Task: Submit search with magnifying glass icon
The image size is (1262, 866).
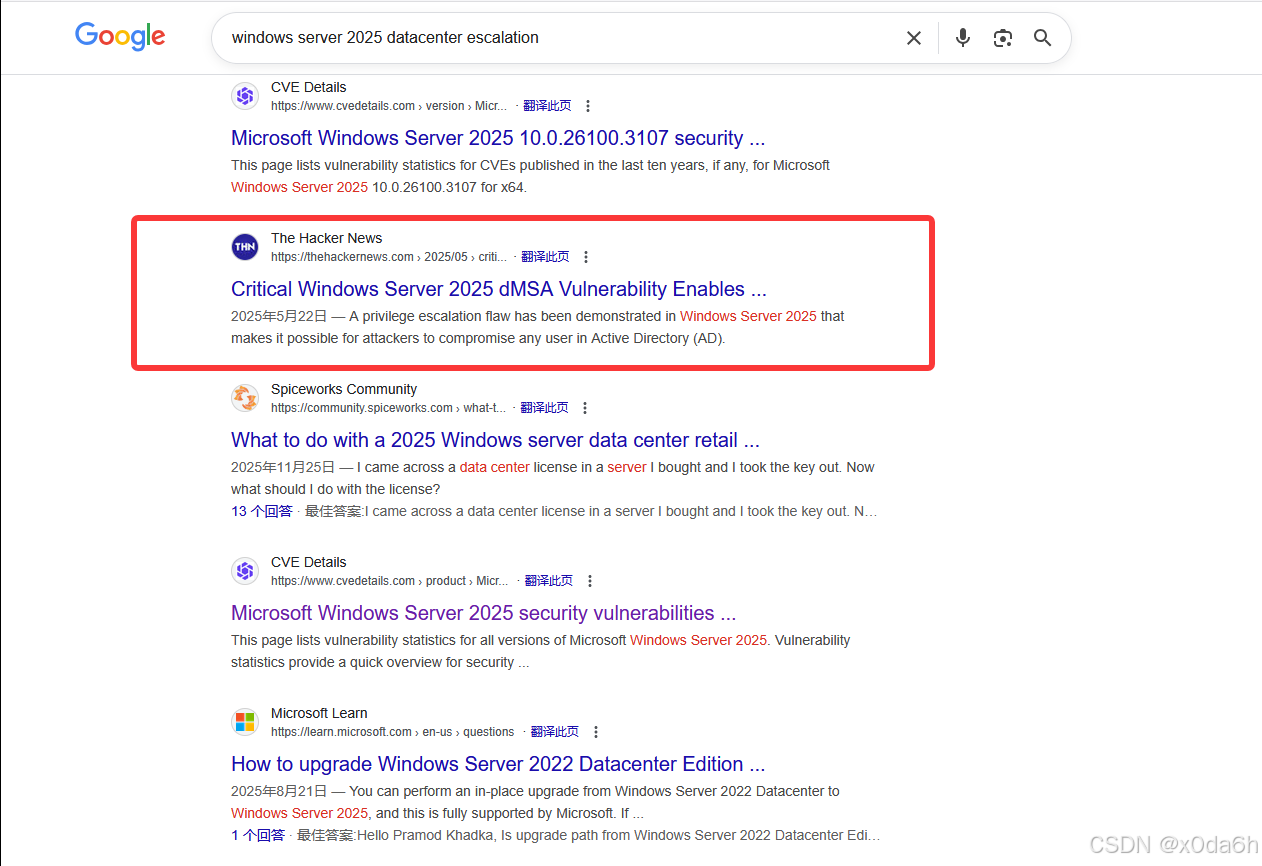Action: [1043, 38]
